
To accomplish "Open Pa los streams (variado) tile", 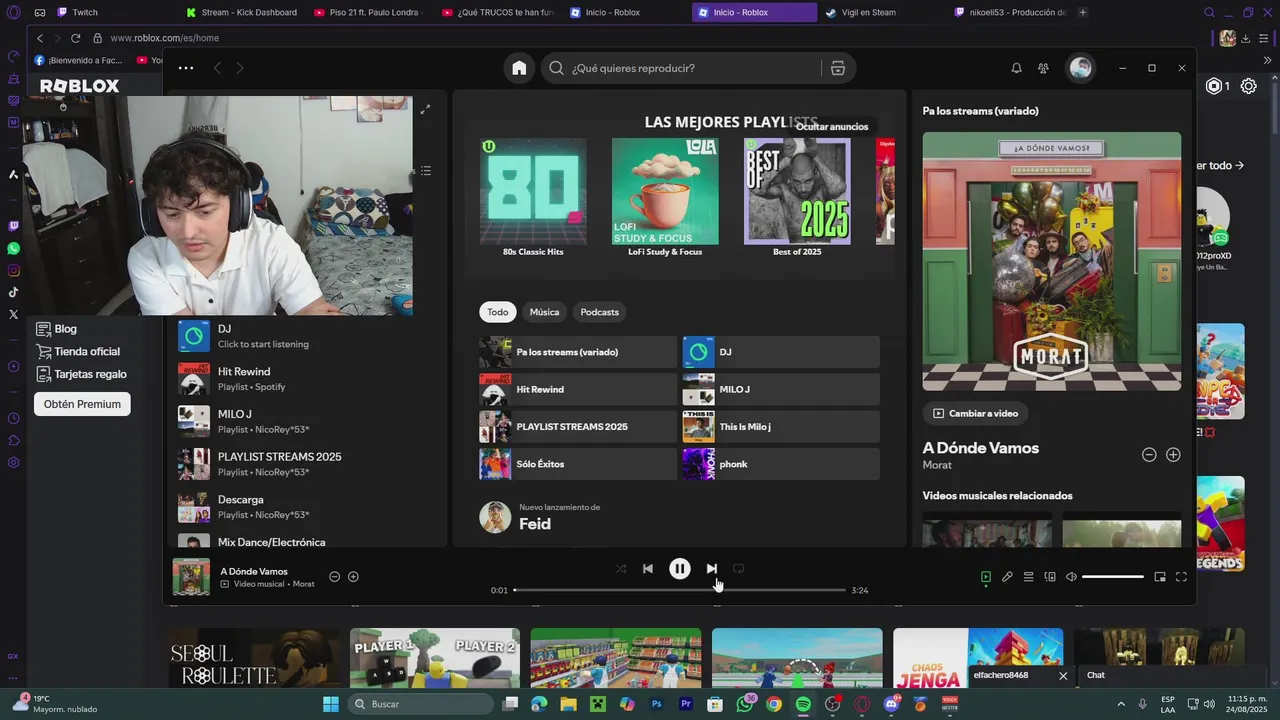I will (578, 352).
